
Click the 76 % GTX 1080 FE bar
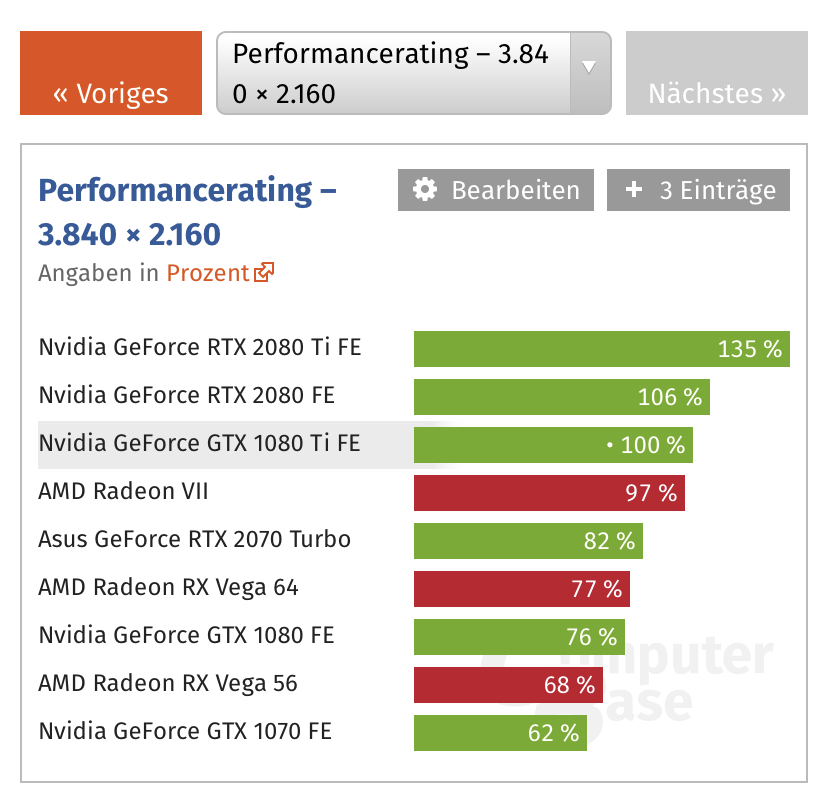pyautogui.click(x=519, y=637)
